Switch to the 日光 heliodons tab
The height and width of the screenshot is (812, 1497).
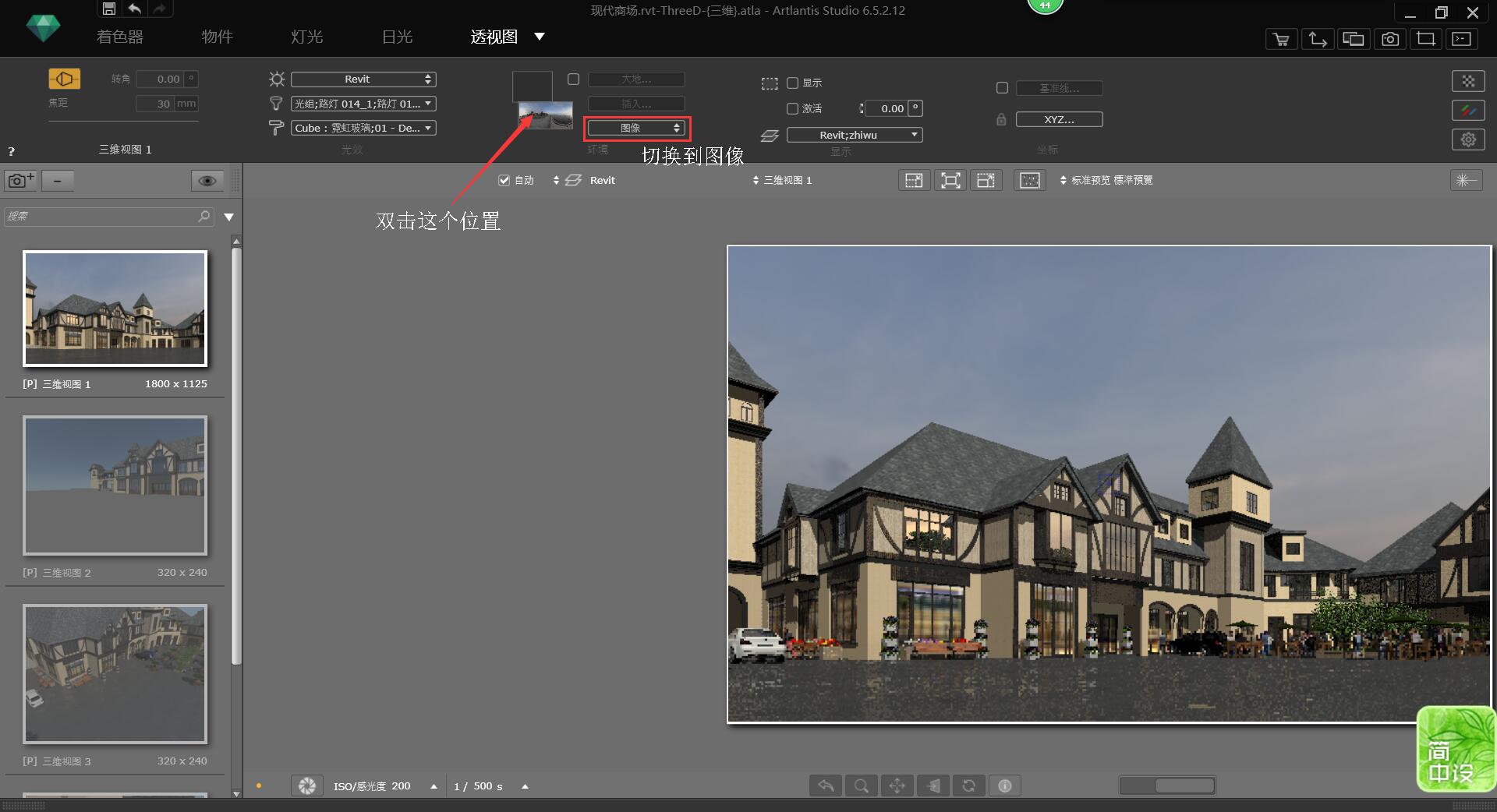click(397, 37)
